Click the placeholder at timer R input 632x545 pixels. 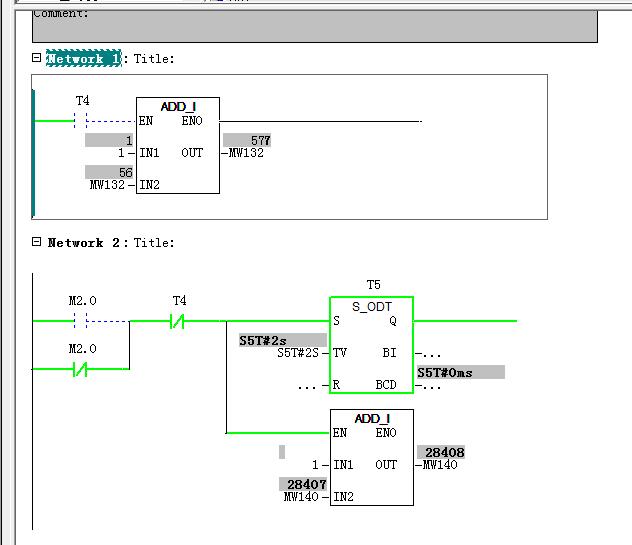click(307, 386)
